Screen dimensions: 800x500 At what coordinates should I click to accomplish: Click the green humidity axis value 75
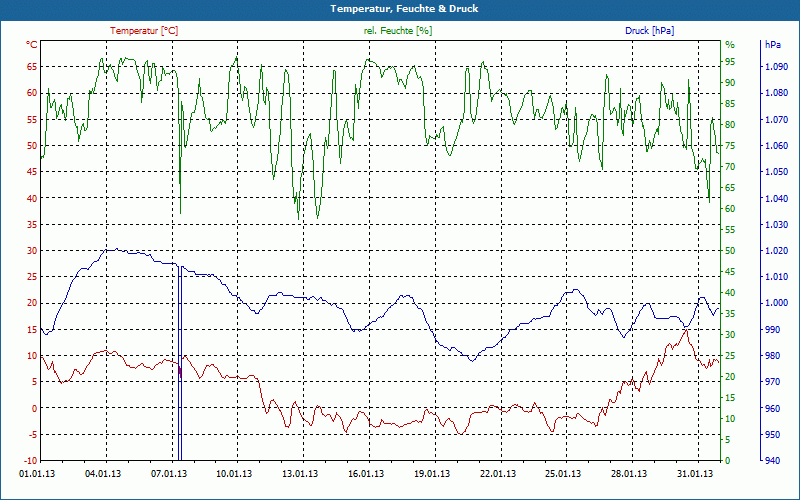731,145
